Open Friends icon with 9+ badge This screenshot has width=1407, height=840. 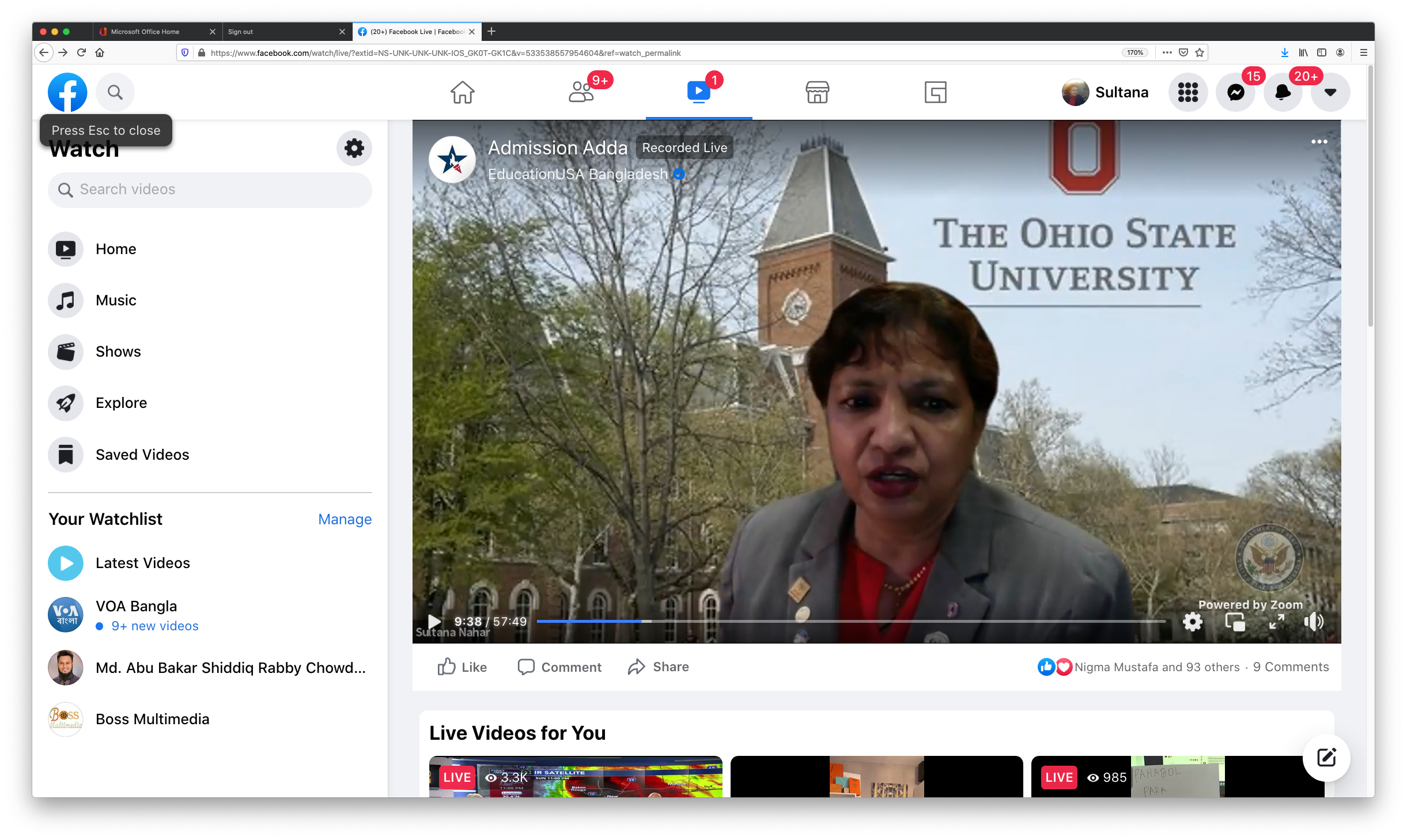tap(581, 92)
